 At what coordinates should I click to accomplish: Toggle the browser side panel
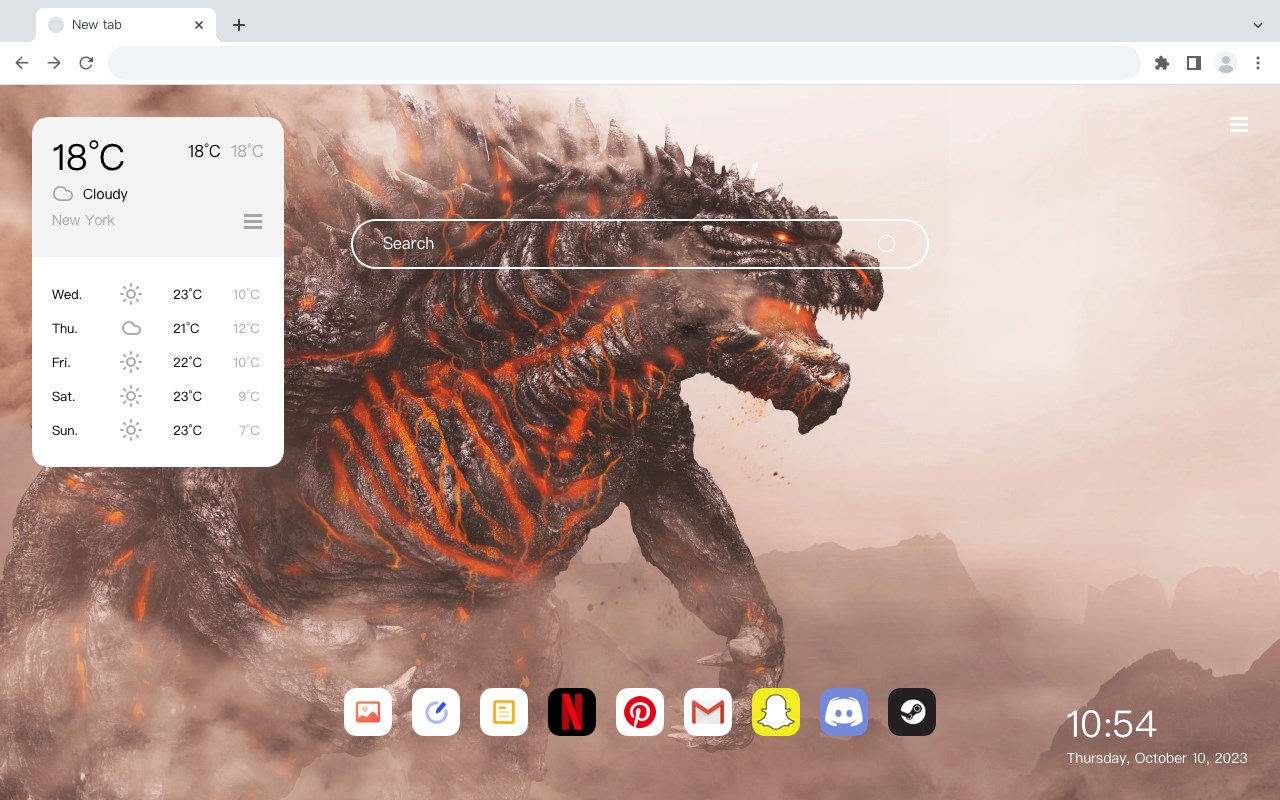[x=1193, y=63]
